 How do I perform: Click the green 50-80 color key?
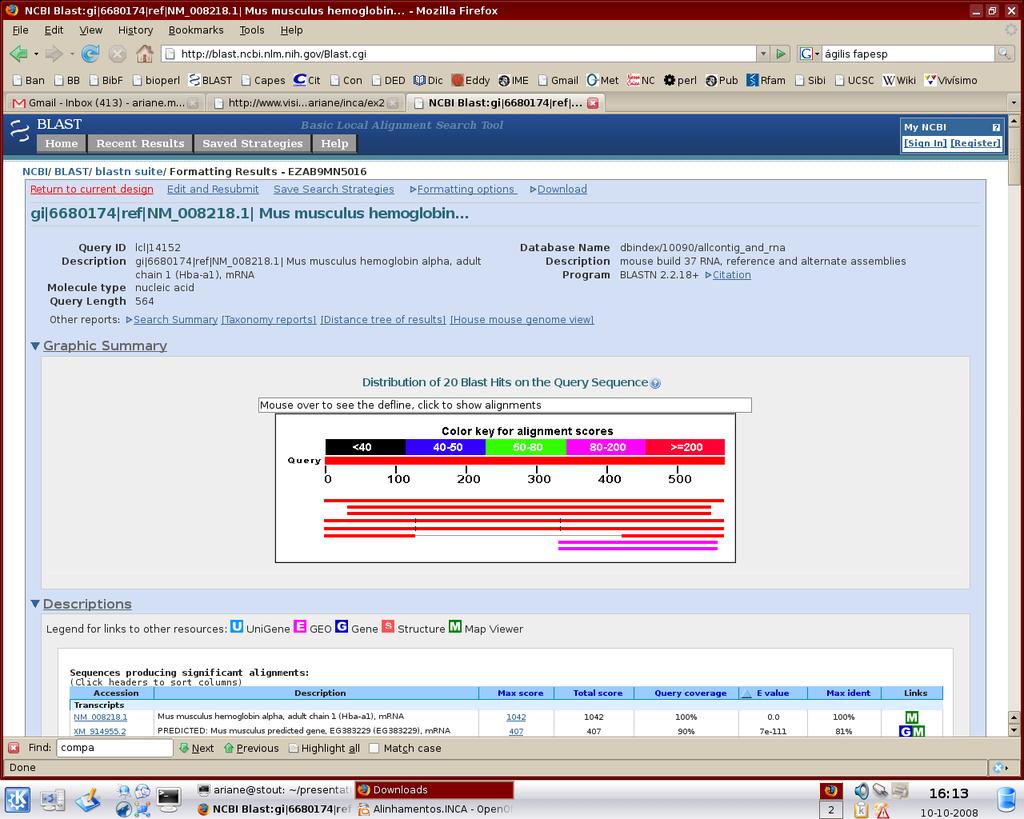coord(526,447)
